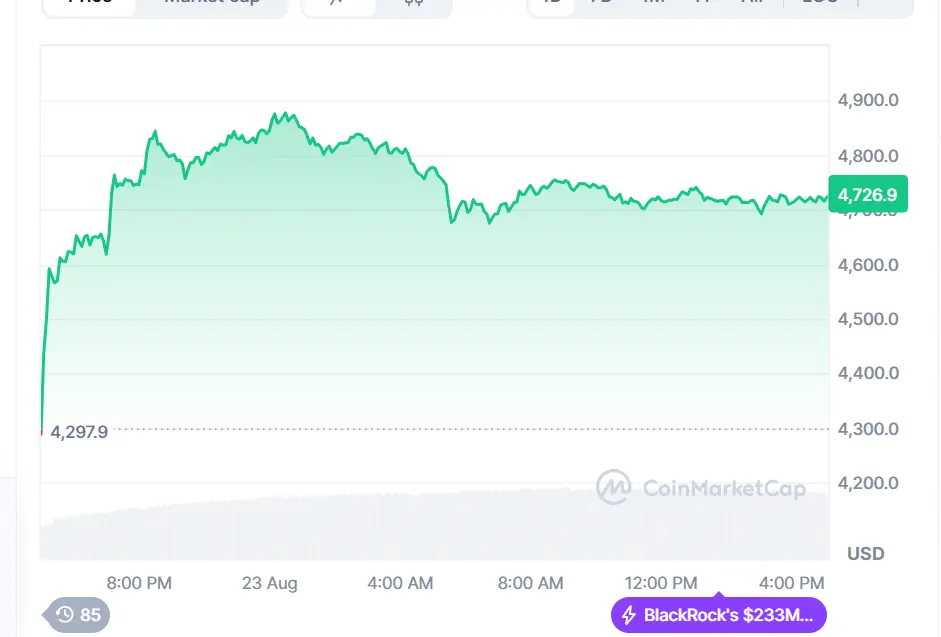Enable LOG scale on the chart
The height and width of the screenshot is (637, 941).
[x=821, y=4]
